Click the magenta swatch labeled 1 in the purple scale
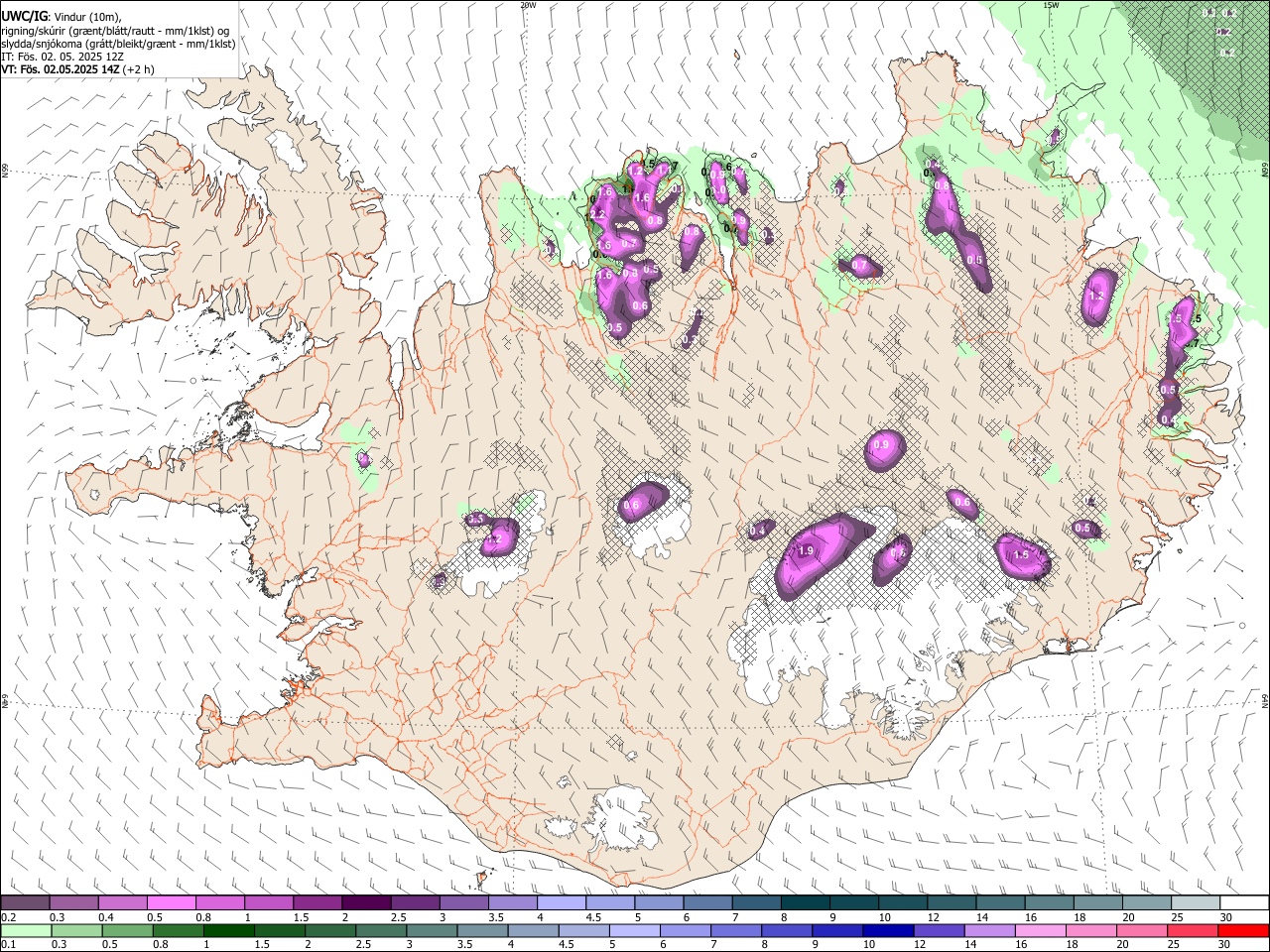Viewport: 1270px width, 952px height. pyautogui.click(x=269, y=903)
